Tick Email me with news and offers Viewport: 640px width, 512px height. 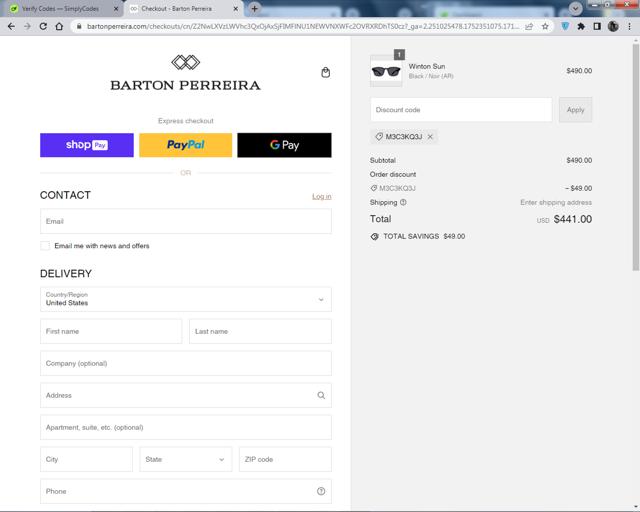tap(45, 246)
